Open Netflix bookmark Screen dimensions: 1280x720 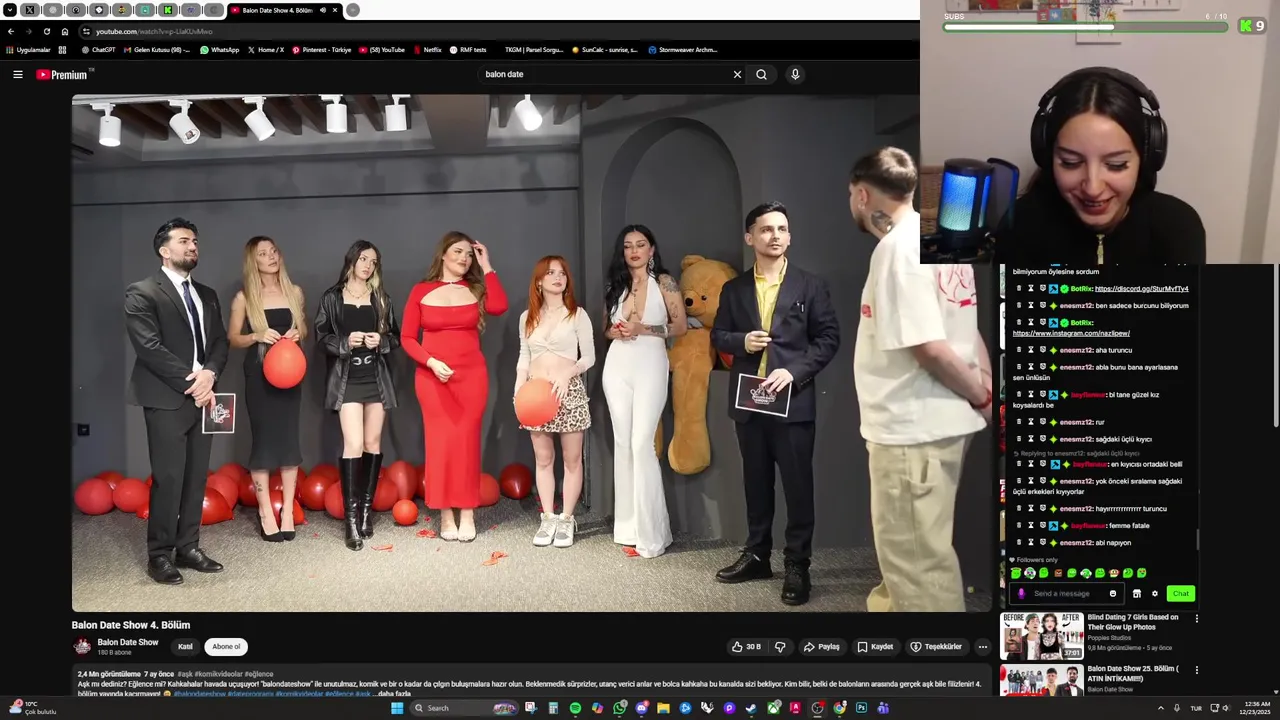pyautogui.click(x=427, y=50)
